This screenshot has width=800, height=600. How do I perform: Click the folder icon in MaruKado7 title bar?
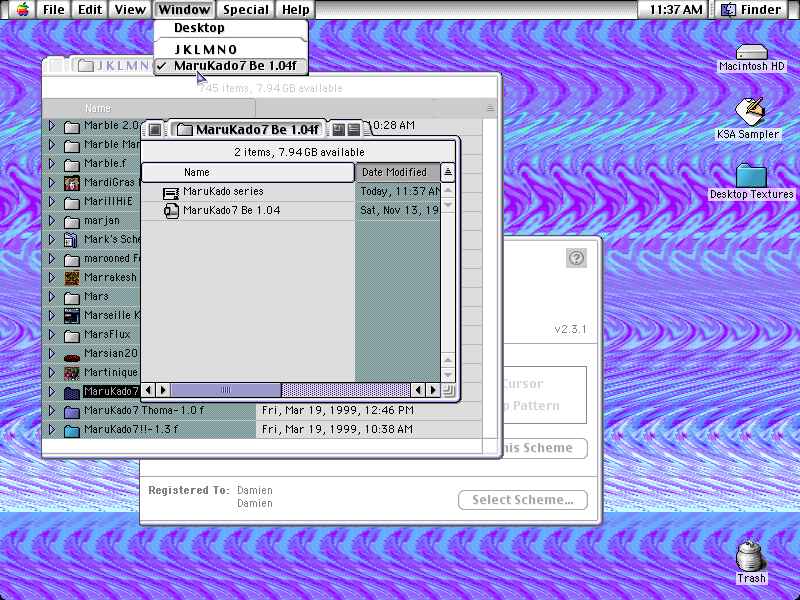pyautogui.click(x=185, y=130)
